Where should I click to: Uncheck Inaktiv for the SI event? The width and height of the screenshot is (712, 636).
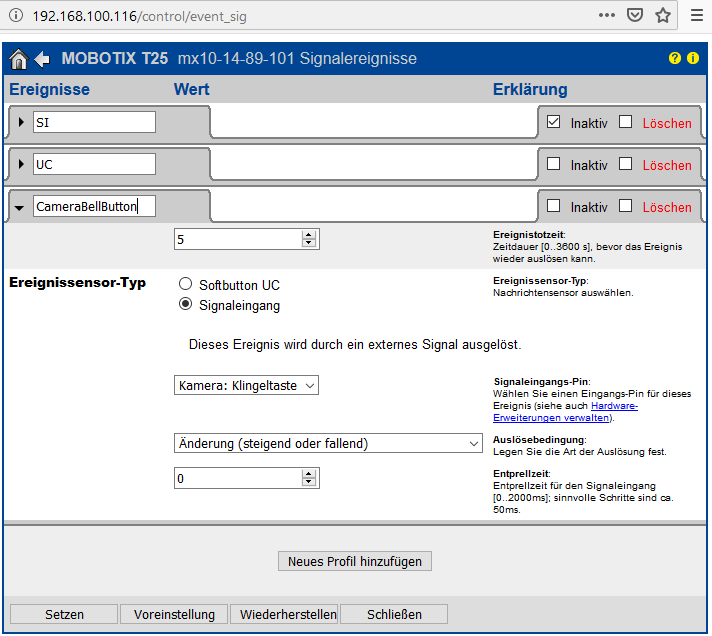(x=553, y=122)
